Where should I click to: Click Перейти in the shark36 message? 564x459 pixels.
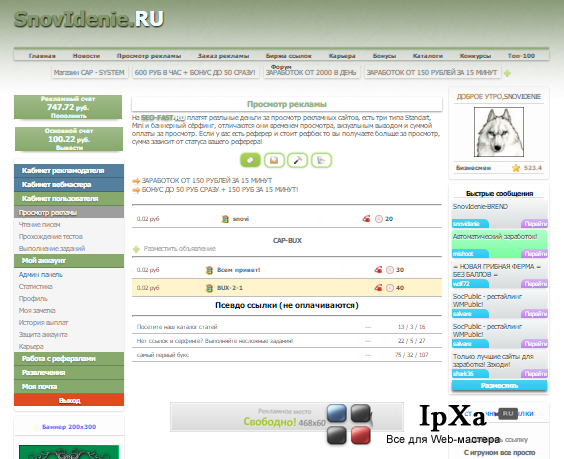535,374
